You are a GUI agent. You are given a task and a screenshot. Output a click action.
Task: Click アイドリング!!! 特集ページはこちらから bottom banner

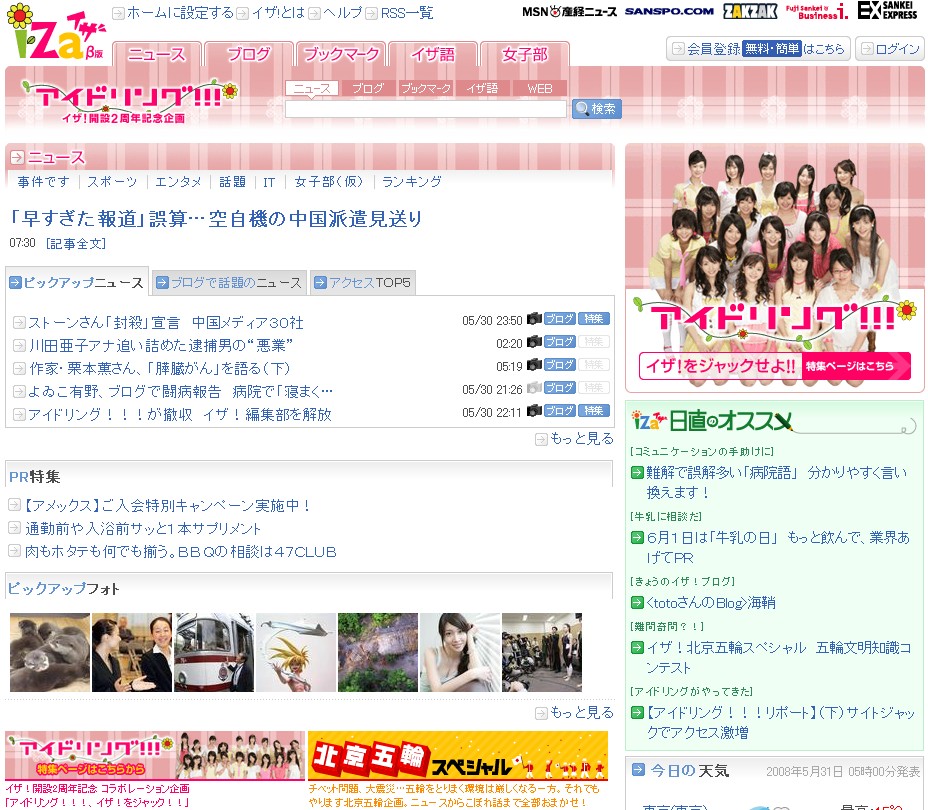tap(155, 756)
